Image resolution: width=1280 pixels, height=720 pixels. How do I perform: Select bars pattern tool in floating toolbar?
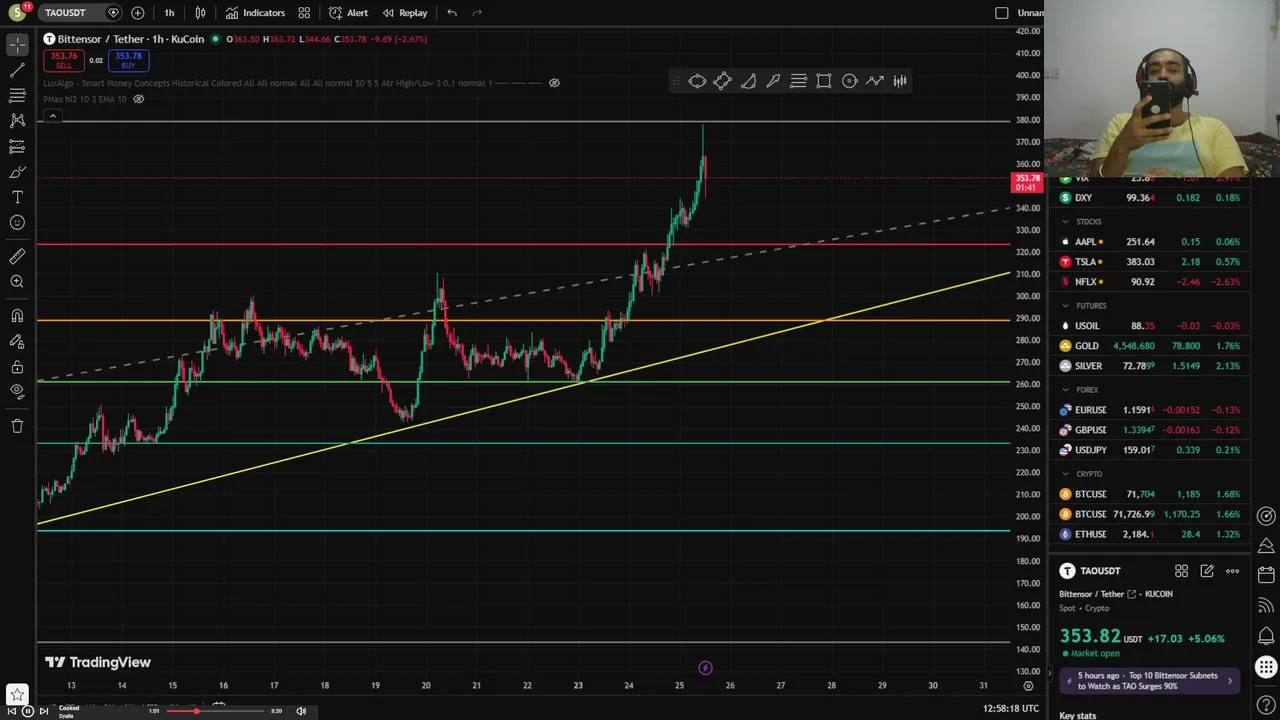[x=900, y=81]
